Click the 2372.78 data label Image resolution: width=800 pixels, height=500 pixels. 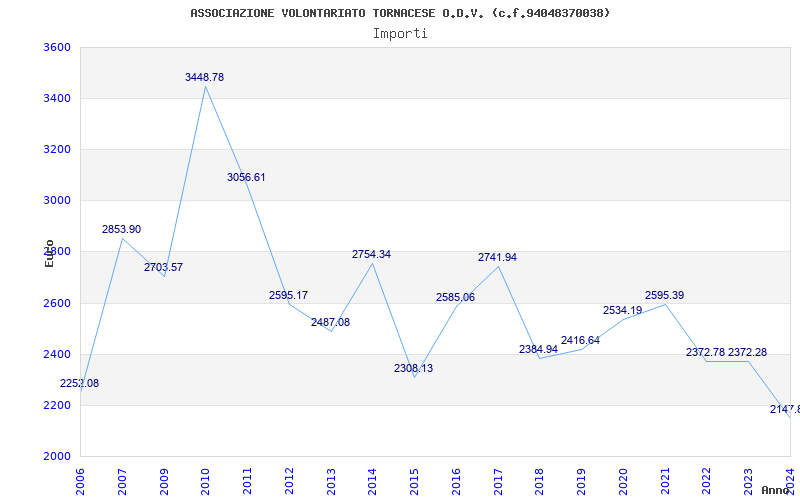(705, 353)
